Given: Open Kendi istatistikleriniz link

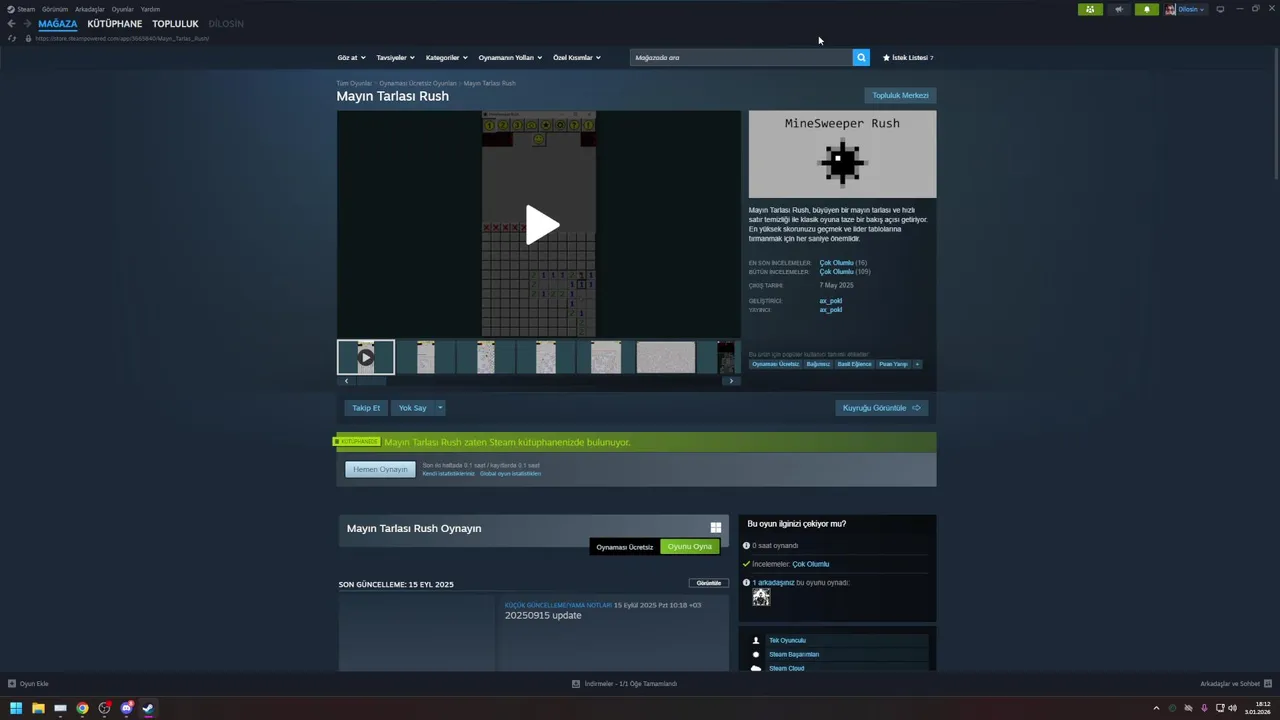Looking at the screenshot, I should tap(448, 473).
